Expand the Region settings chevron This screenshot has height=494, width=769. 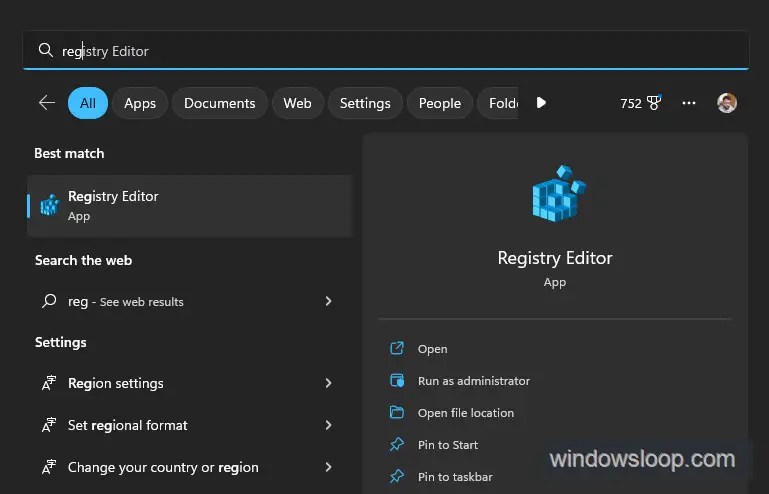click(x=329, y=383)
